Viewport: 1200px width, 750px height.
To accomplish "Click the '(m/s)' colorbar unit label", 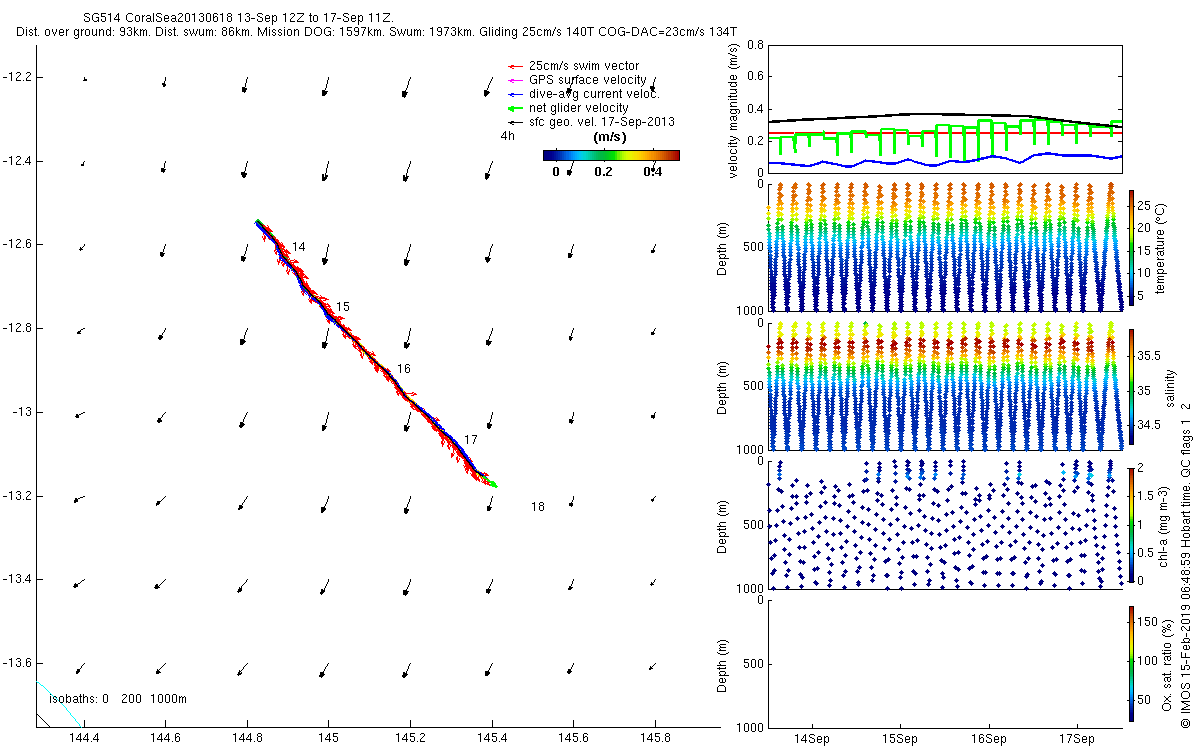I will point(610,137).
